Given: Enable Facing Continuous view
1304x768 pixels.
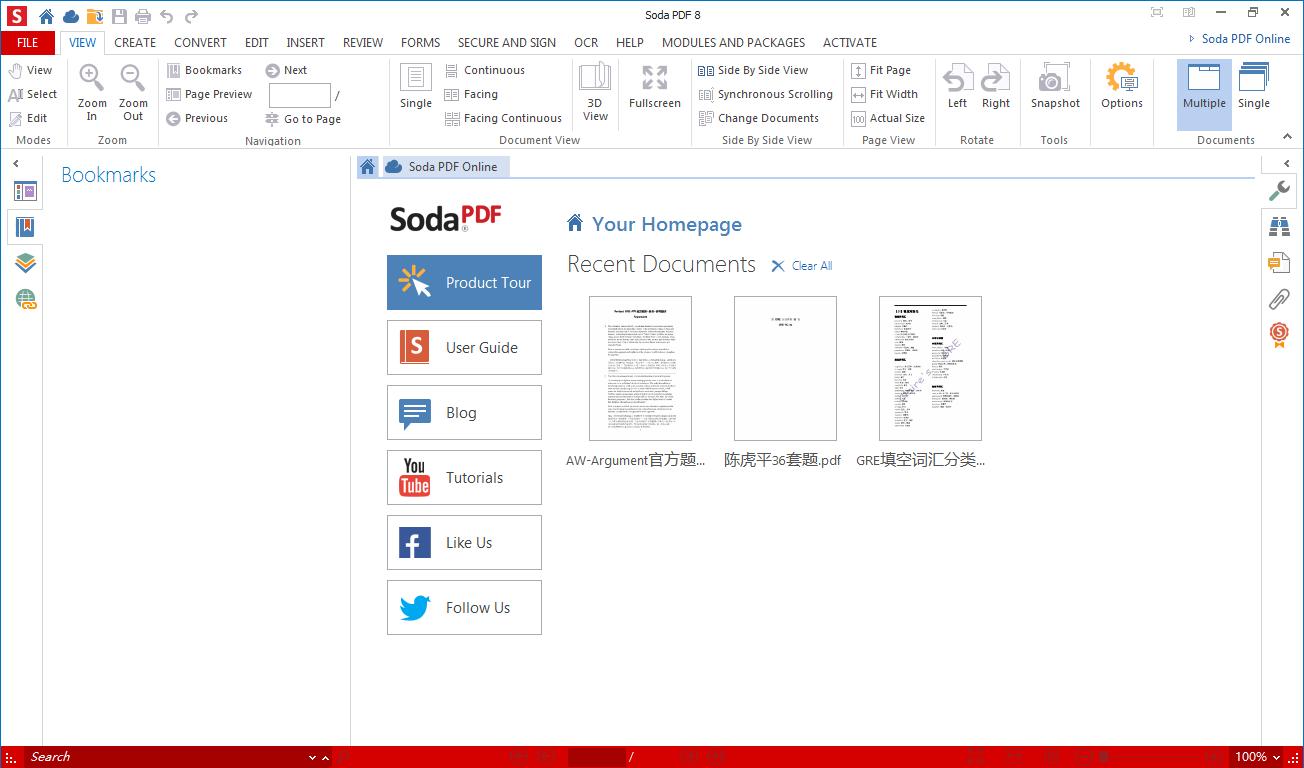Looking at the screenshot, I should [x=503, y=118].
